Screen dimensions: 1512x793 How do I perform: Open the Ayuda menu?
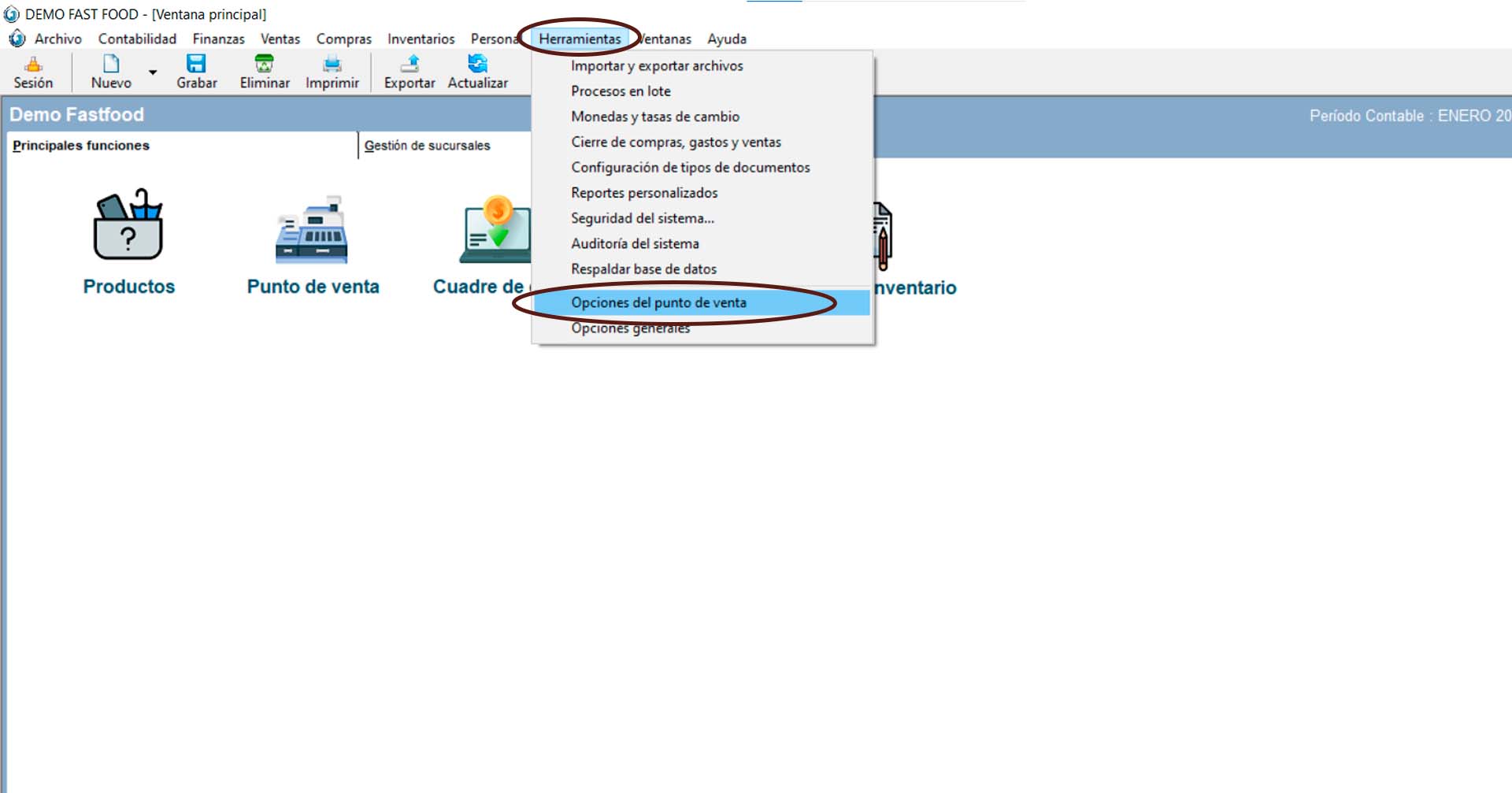[726, 39]
